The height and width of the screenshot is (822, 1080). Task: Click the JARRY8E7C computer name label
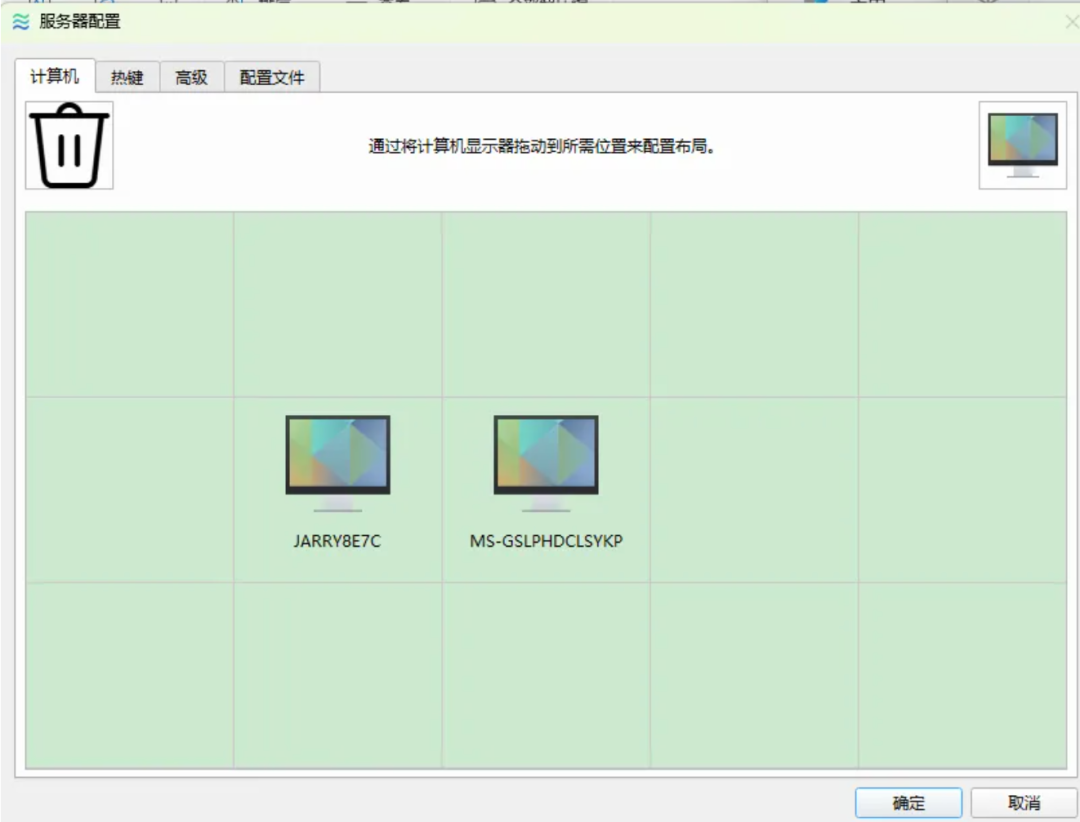[337, 541]
